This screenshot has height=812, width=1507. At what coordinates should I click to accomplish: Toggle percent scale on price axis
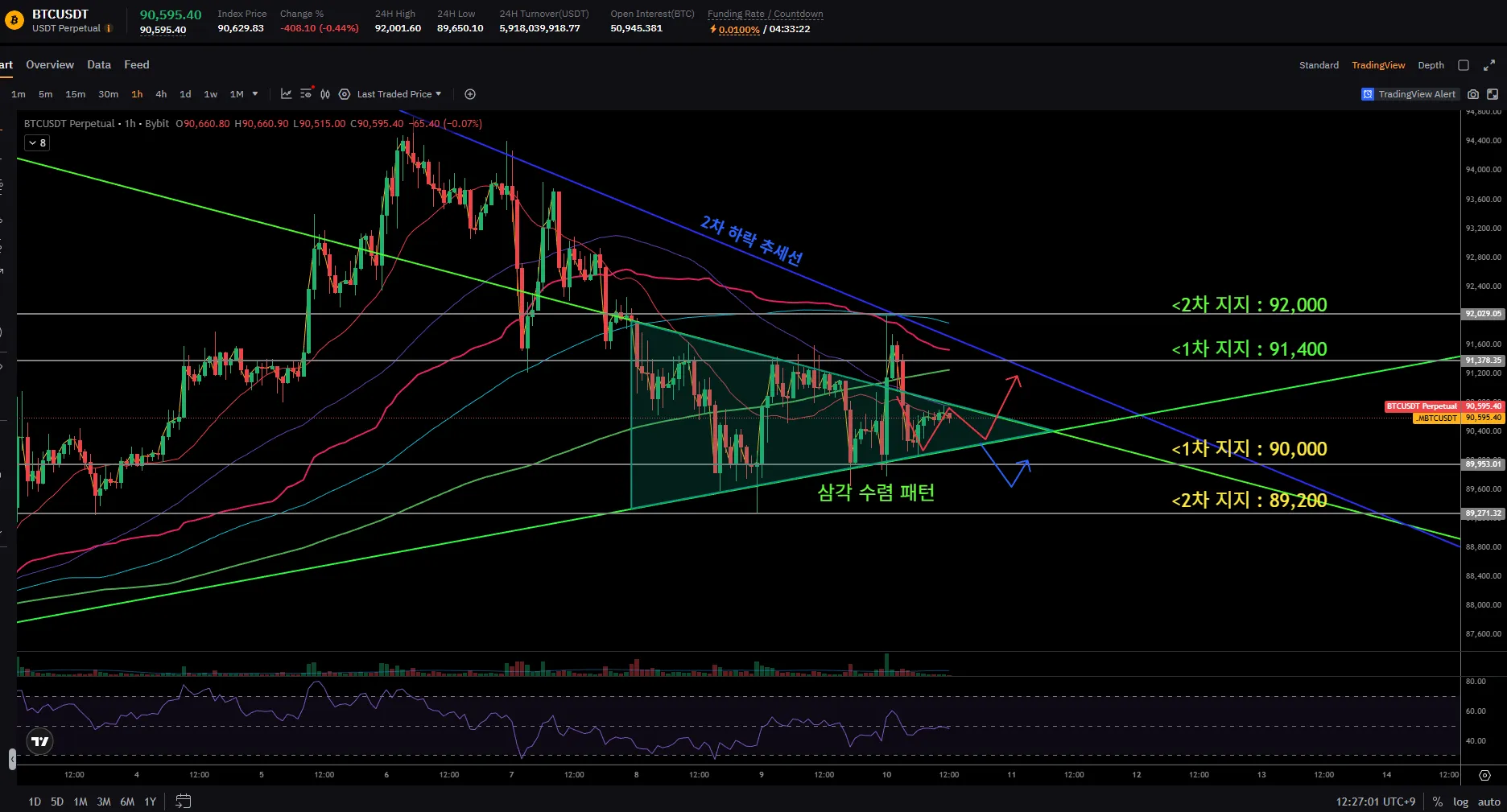(1438, 802)
